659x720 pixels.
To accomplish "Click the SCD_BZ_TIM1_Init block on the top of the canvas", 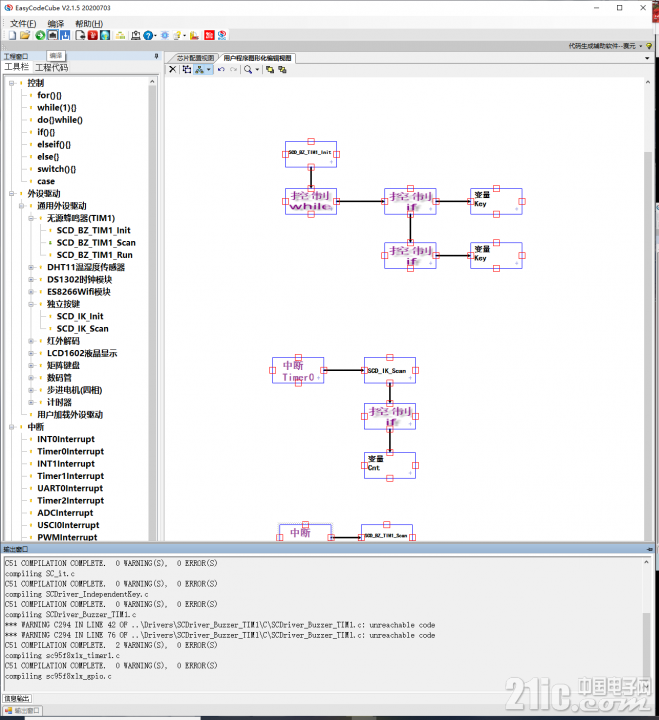I will click(x=311, y=154).
